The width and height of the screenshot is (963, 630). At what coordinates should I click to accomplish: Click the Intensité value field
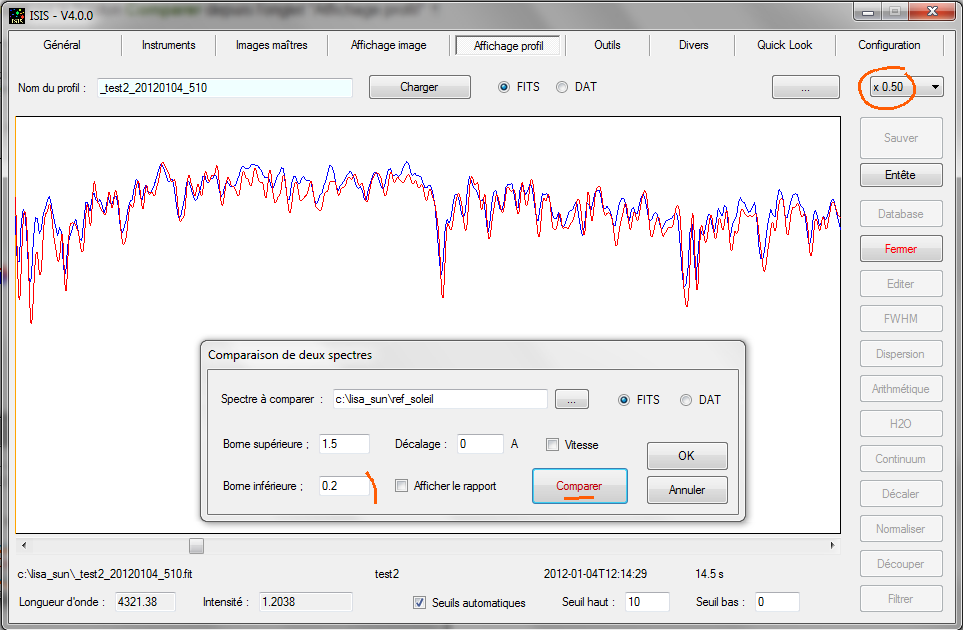(x=305, y=602)
